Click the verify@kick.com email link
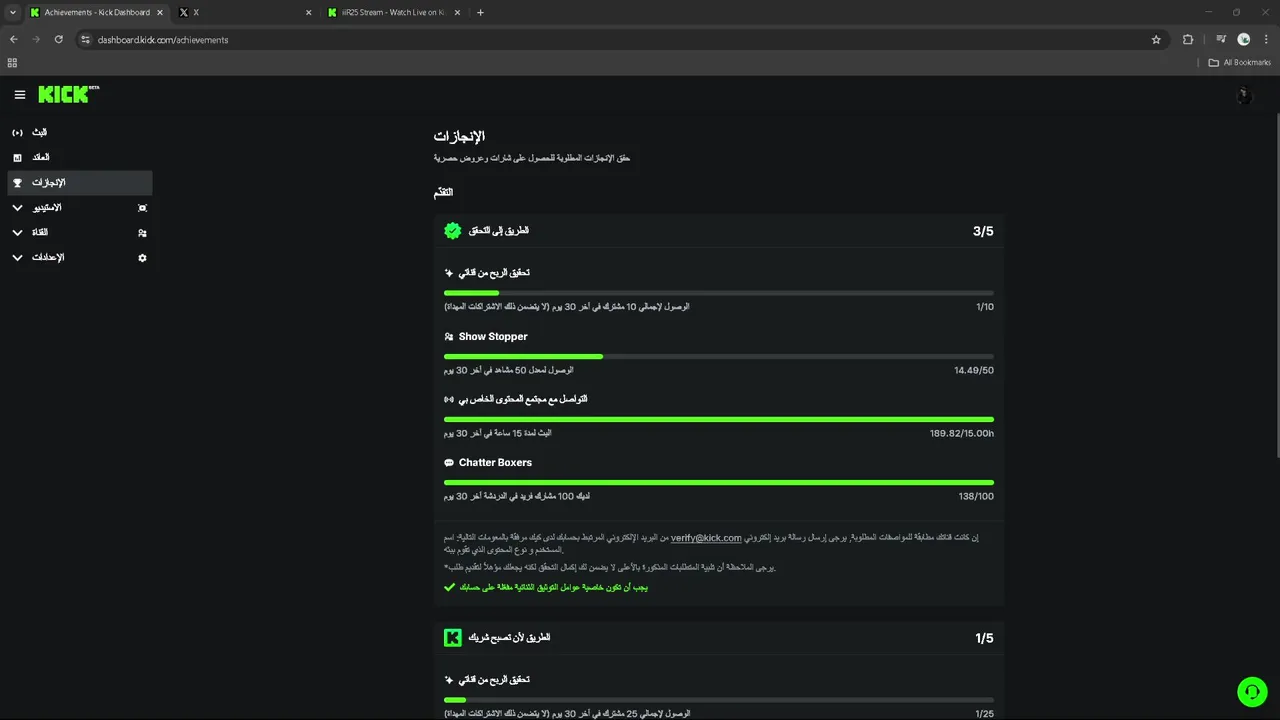 [x=706, y=538]
